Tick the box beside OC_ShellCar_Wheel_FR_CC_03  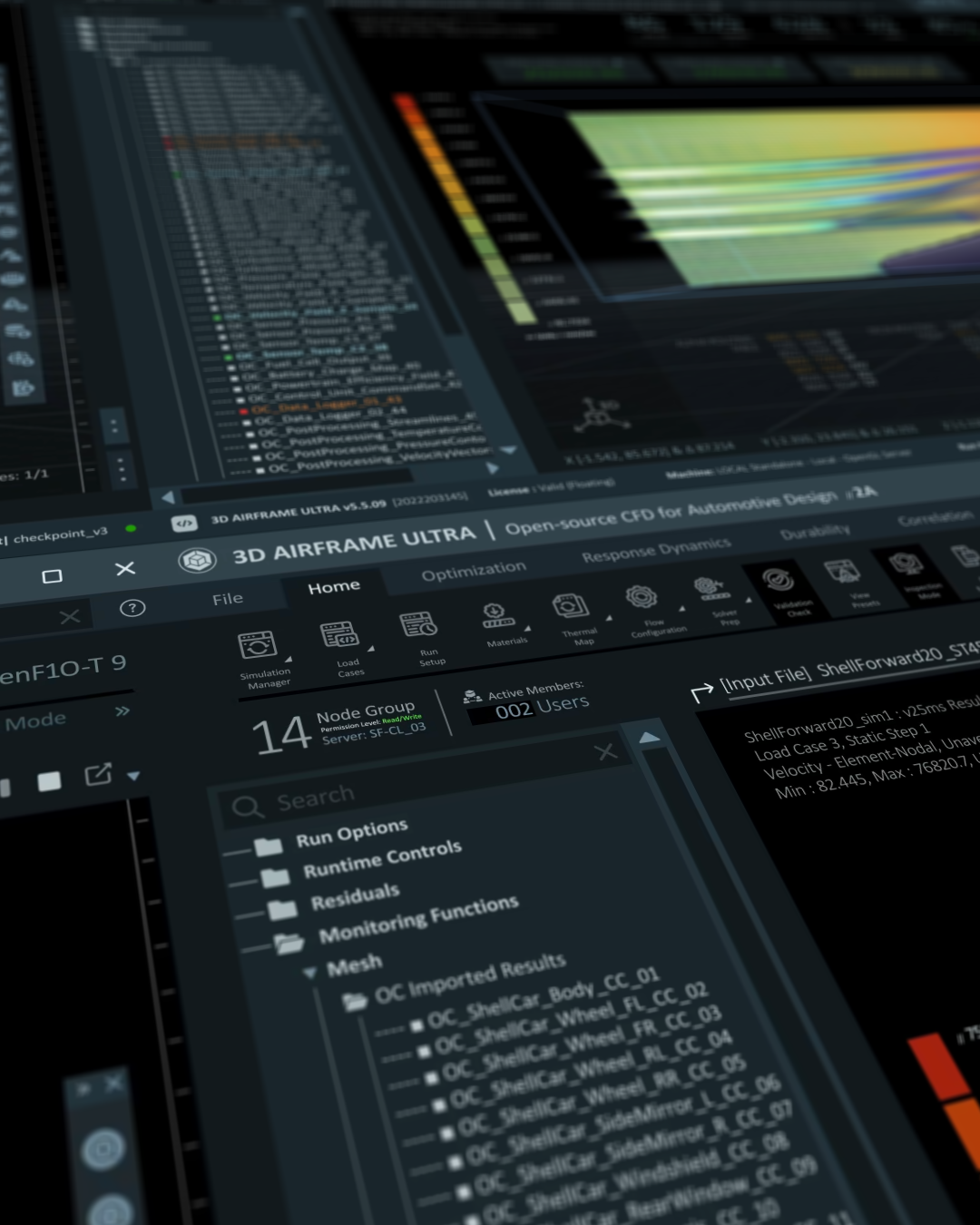(x=431, y=1078)
